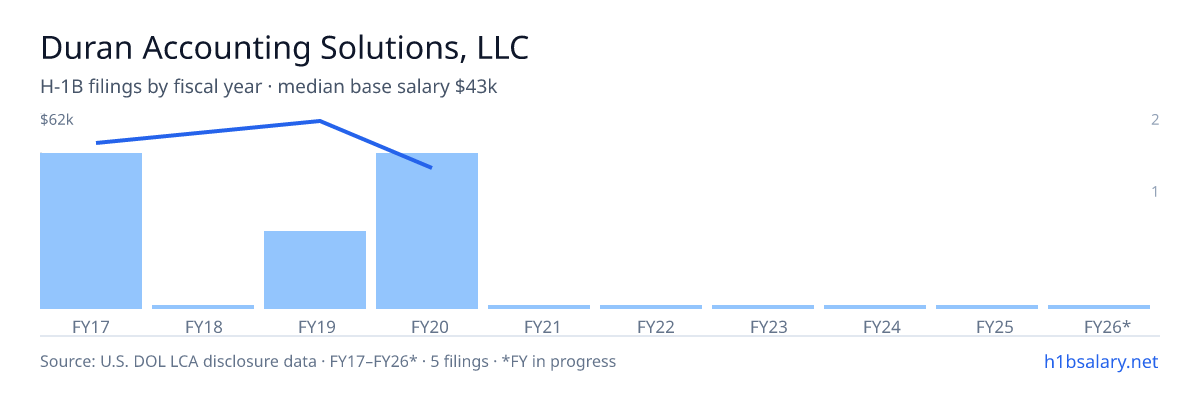1200x400 pixels.
Task: Click the FY26* axis label
Action: [1107, 326]
